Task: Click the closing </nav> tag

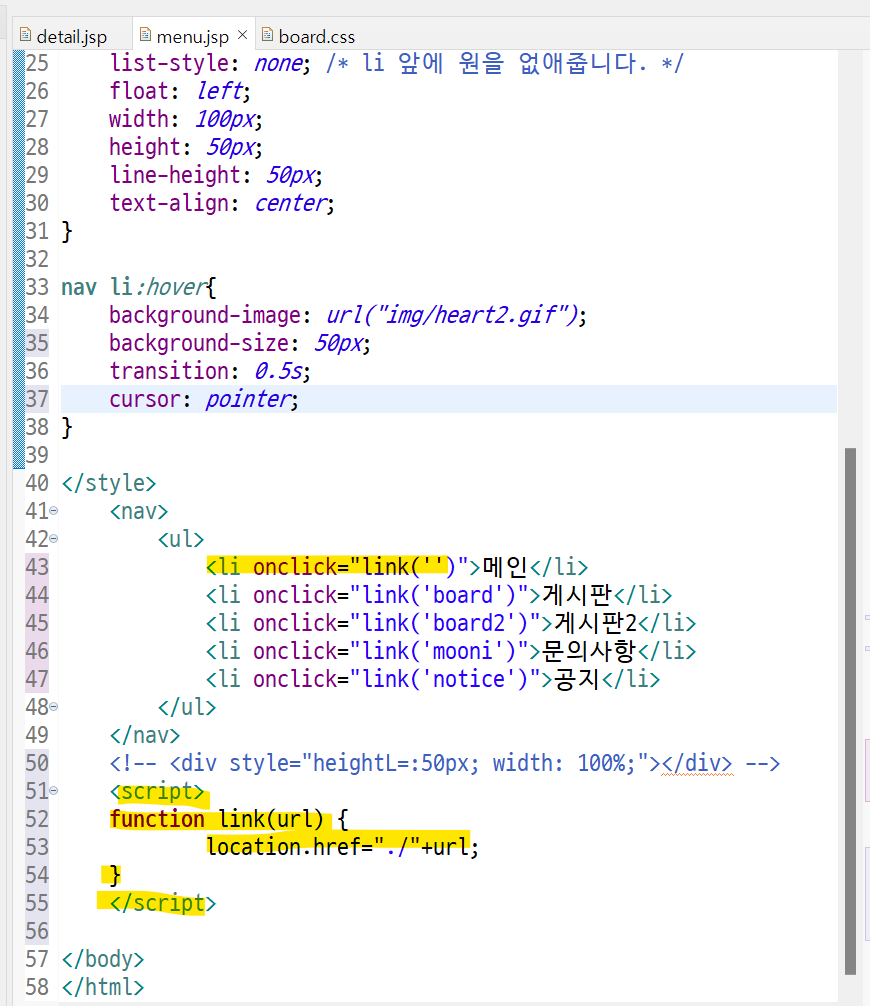Action: point(144,735)
